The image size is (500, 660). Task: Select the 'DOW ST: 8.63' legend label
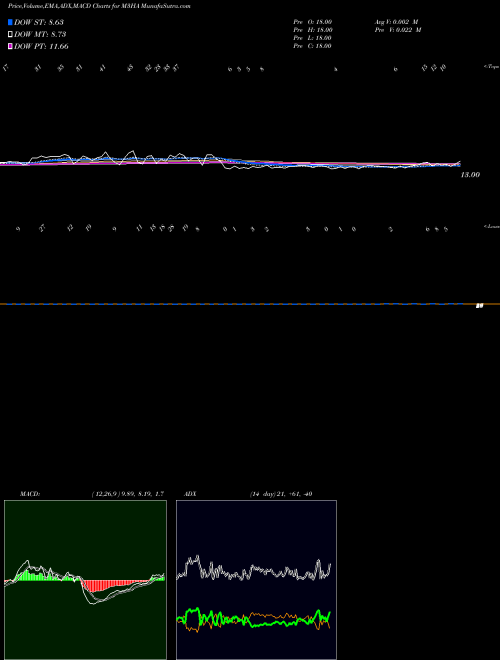pyautogui.click(x=39, y=22)
